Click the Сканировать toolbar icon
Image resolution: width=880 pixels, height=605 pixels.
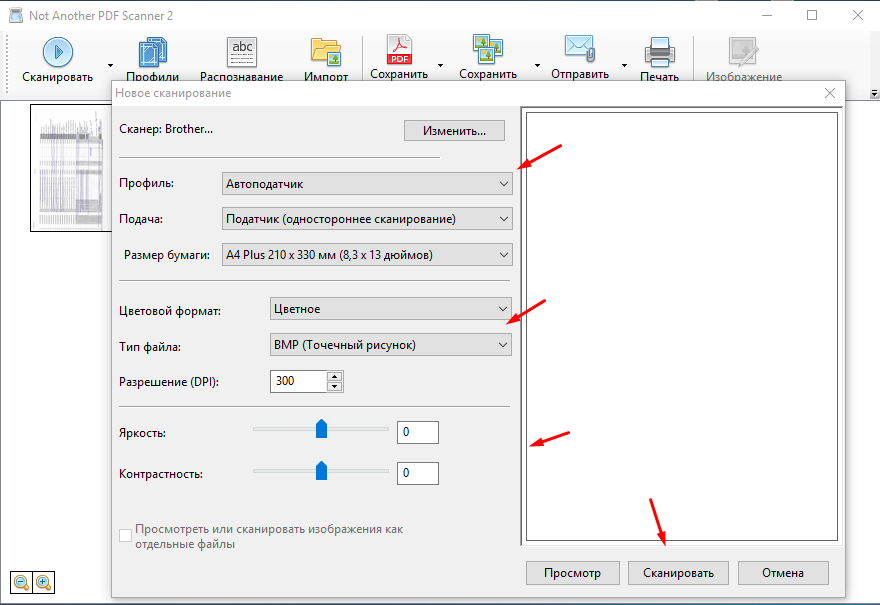58,52
